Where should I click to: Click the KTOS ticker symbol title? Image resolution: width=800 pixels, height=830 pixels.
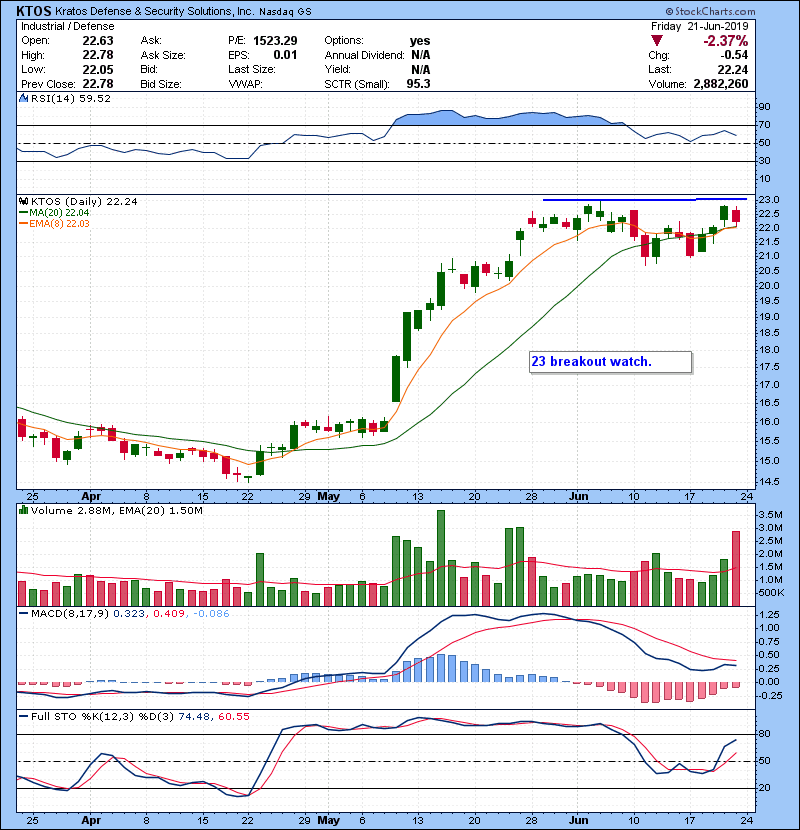[34, 11]
